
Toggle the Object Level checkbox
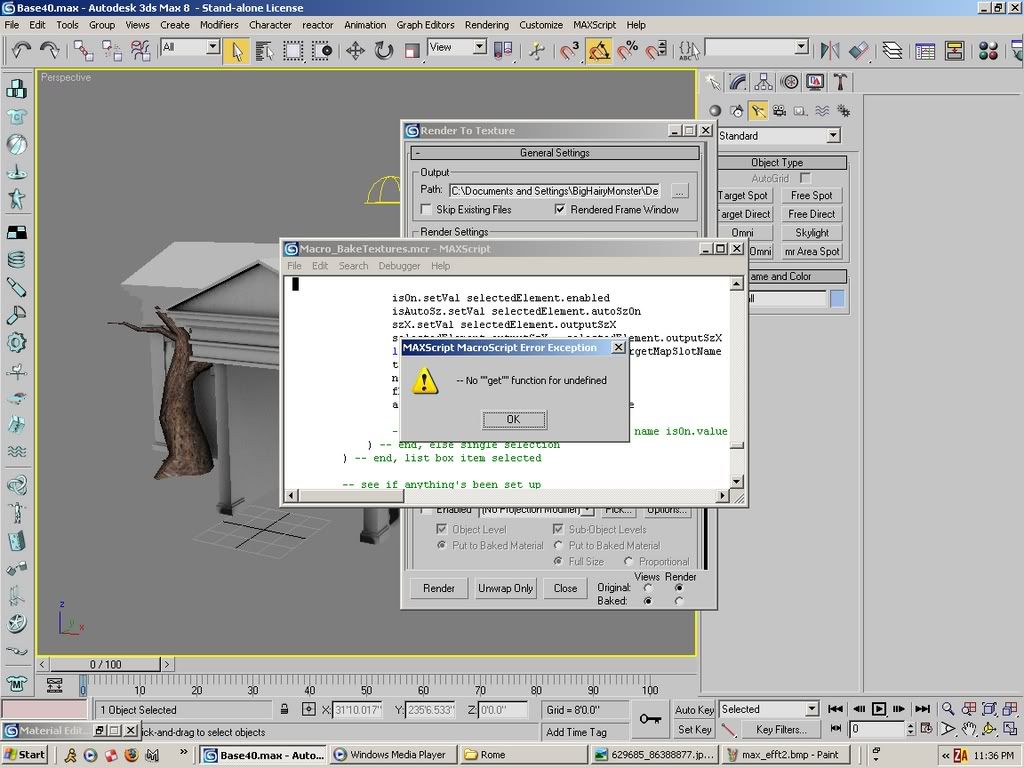pos(441,529)
